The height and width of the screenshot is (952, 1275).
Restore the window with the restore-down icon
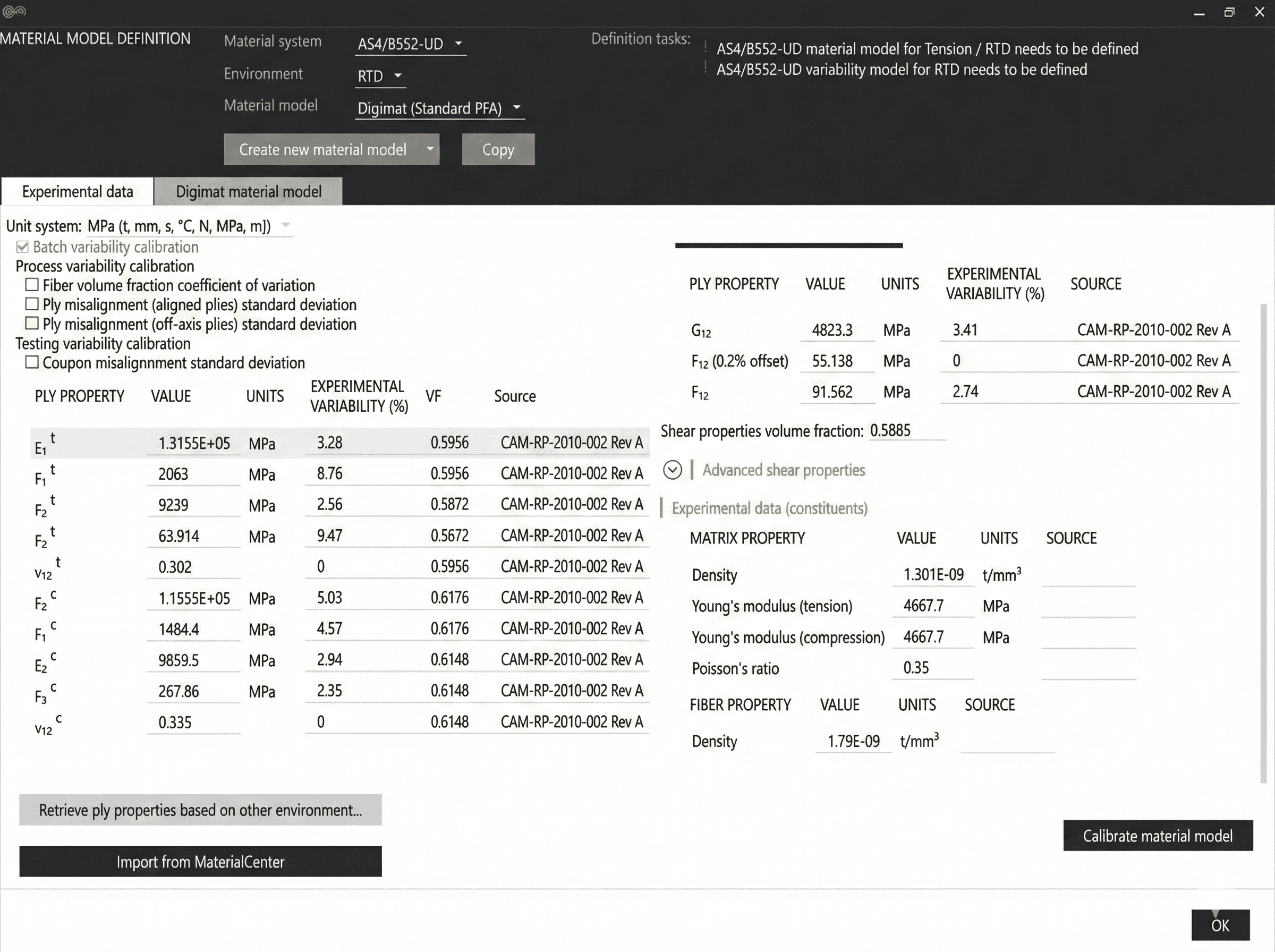coord(1229,12)
